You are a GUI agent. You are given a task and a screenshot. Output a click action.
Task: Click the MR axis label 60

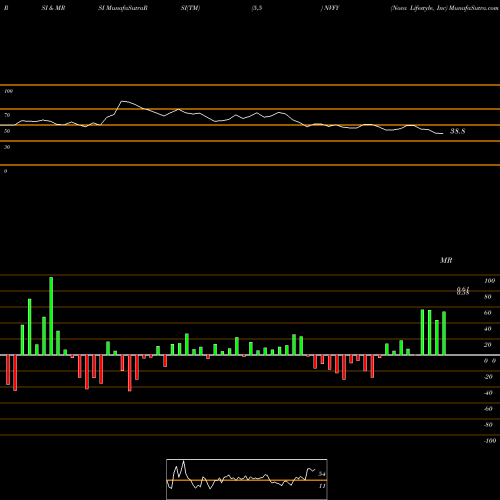point(488,313)
